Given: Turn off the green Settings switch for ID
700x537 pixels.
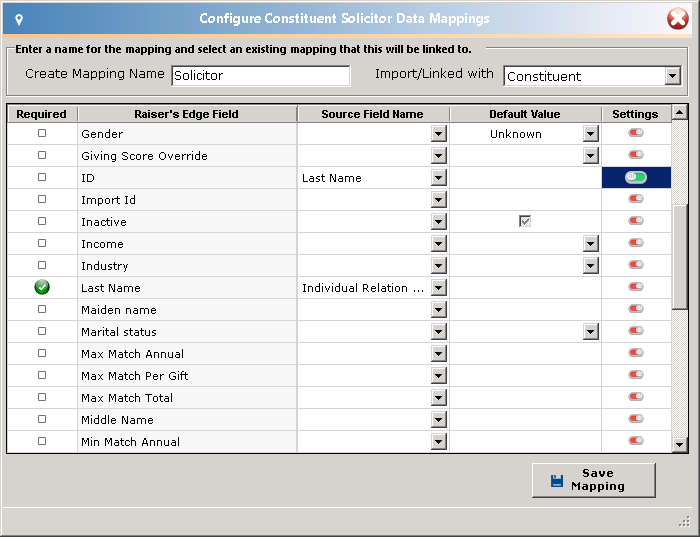Looking at the screenshot, I should (x=636, y=177).
